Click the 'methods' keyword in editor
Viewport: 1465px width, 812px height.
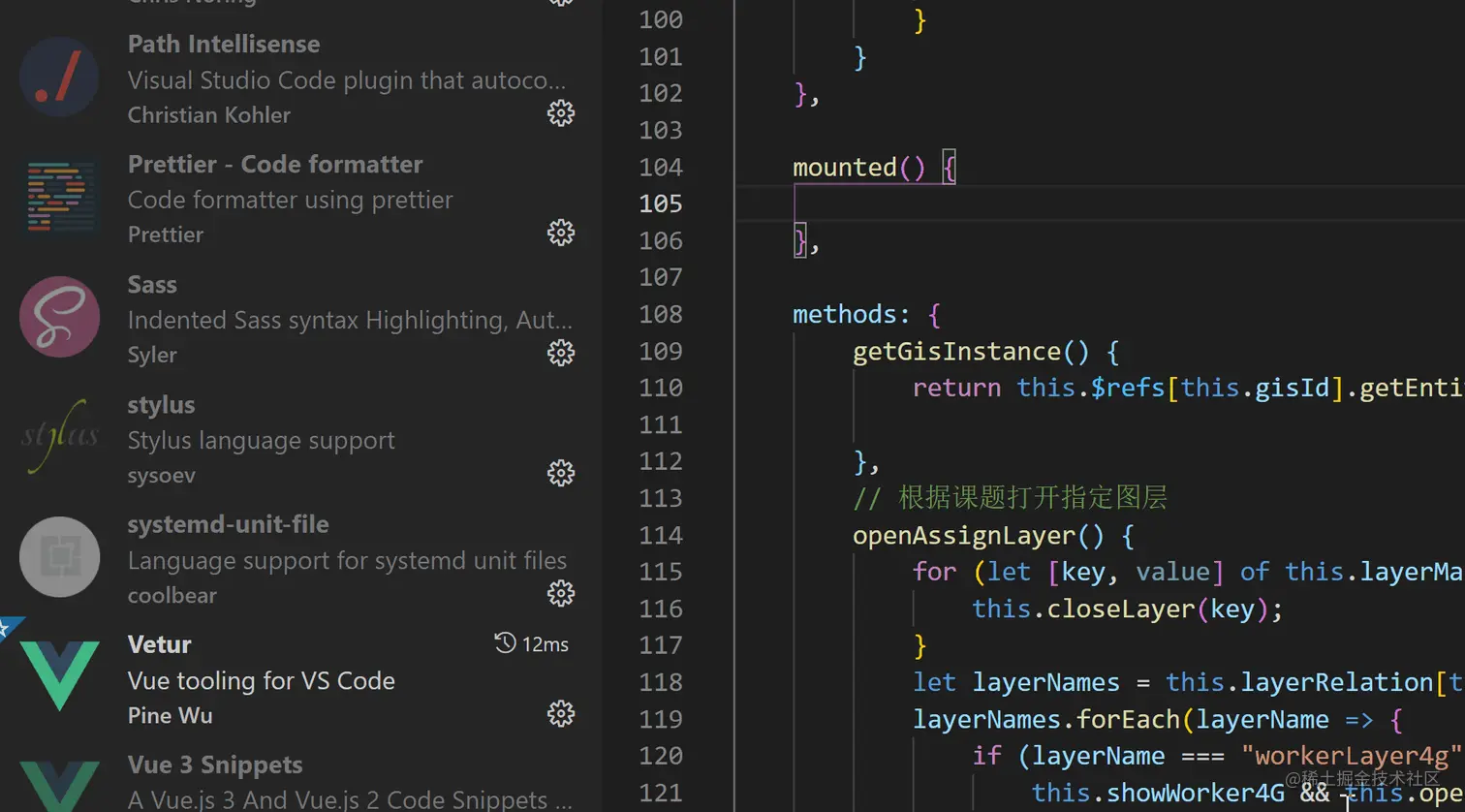tap(845, 315)
